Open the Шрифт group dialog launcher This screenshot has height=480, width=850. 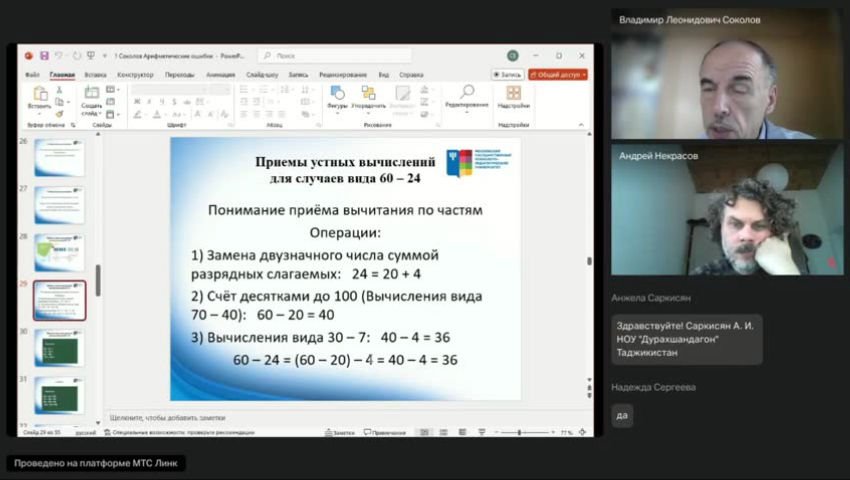click(x=230, y=125)
